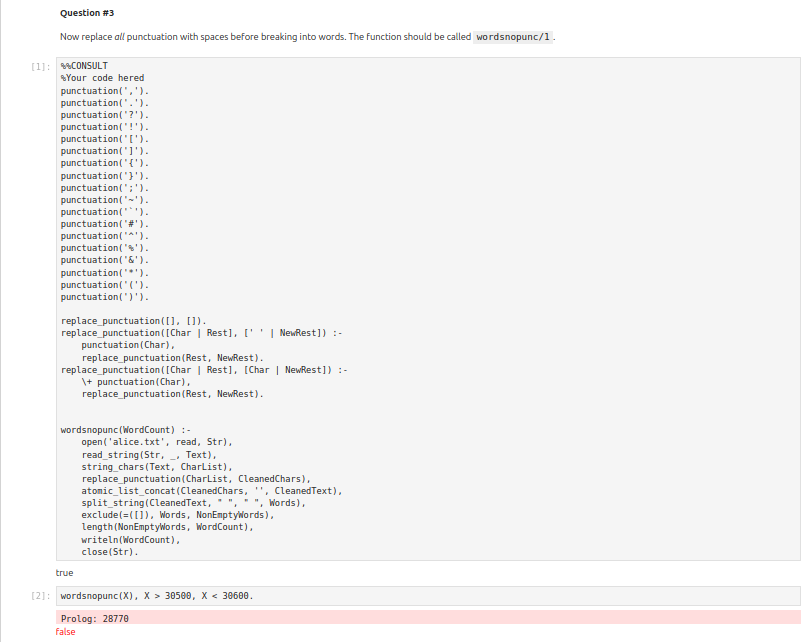Viewport: 808px width, 642px height.
Task: Click the true output text
Action: 63,572
